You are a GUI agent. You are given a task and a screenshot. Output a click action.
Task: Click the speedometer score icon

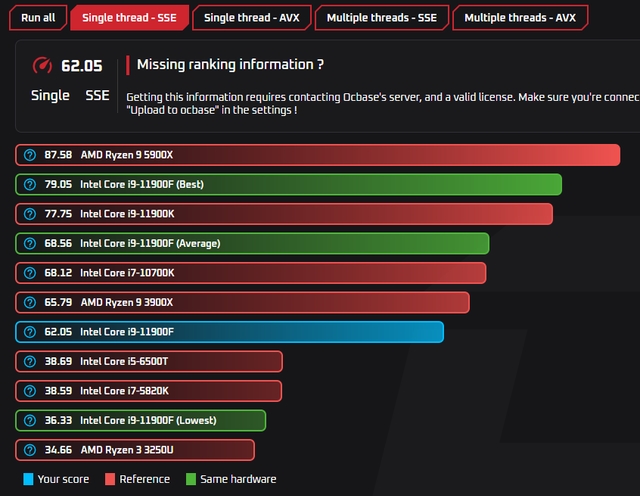tap(42, 66)
